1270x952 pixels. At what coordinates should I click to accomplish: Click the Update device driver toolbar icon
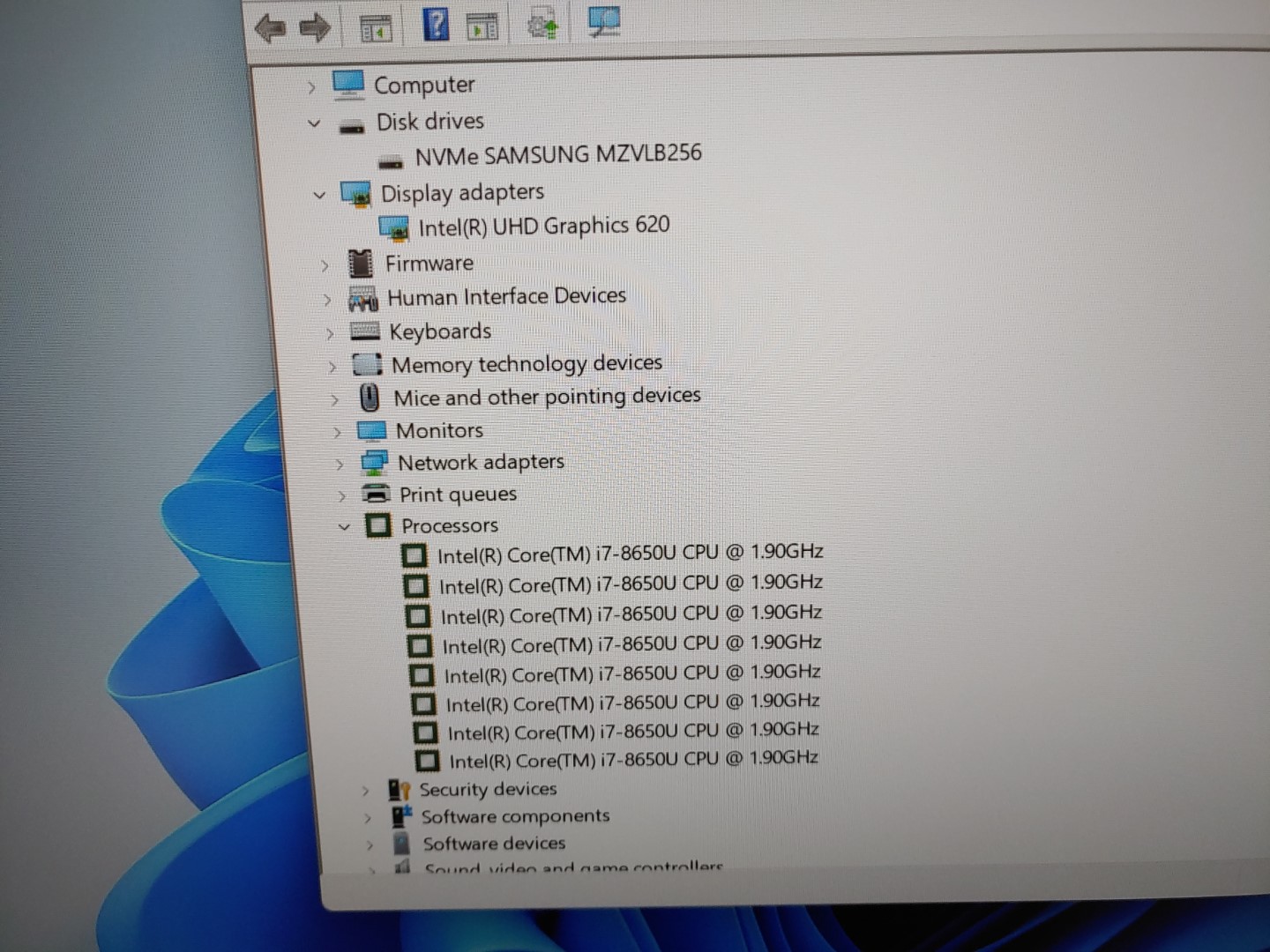tap(542, 24)
